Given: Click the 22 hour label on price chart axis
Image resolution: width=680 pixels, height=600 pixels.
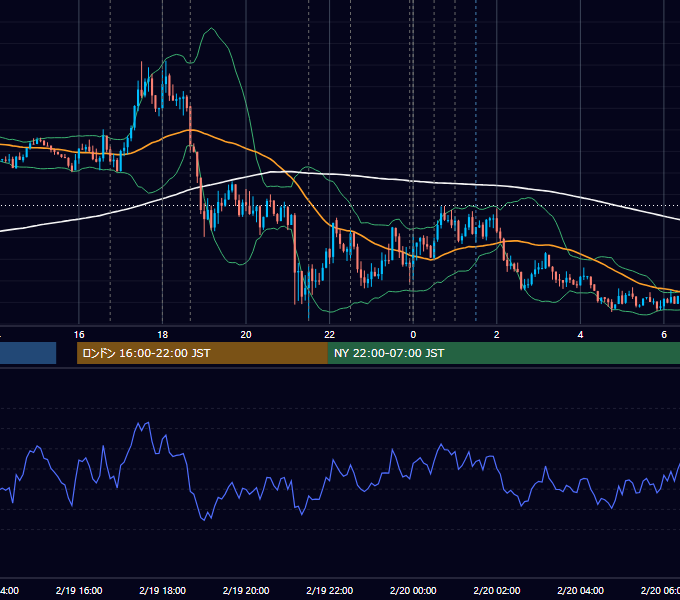Looking at the screenshot, I should tap(330, 335).
